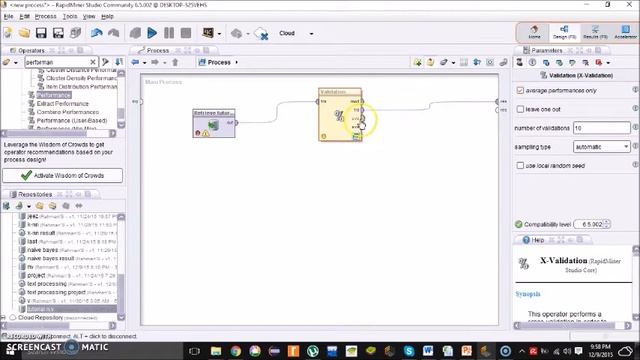
Task: Click the Process breadcrumb
Action: coord(219,62)
